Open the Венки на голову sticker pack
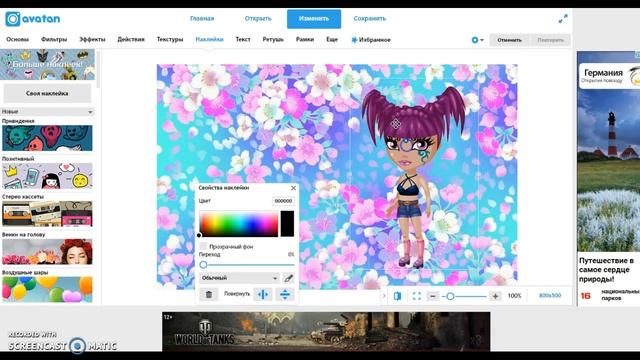The height and width of the screenshot is (360, 640). (x=47, y=251)
